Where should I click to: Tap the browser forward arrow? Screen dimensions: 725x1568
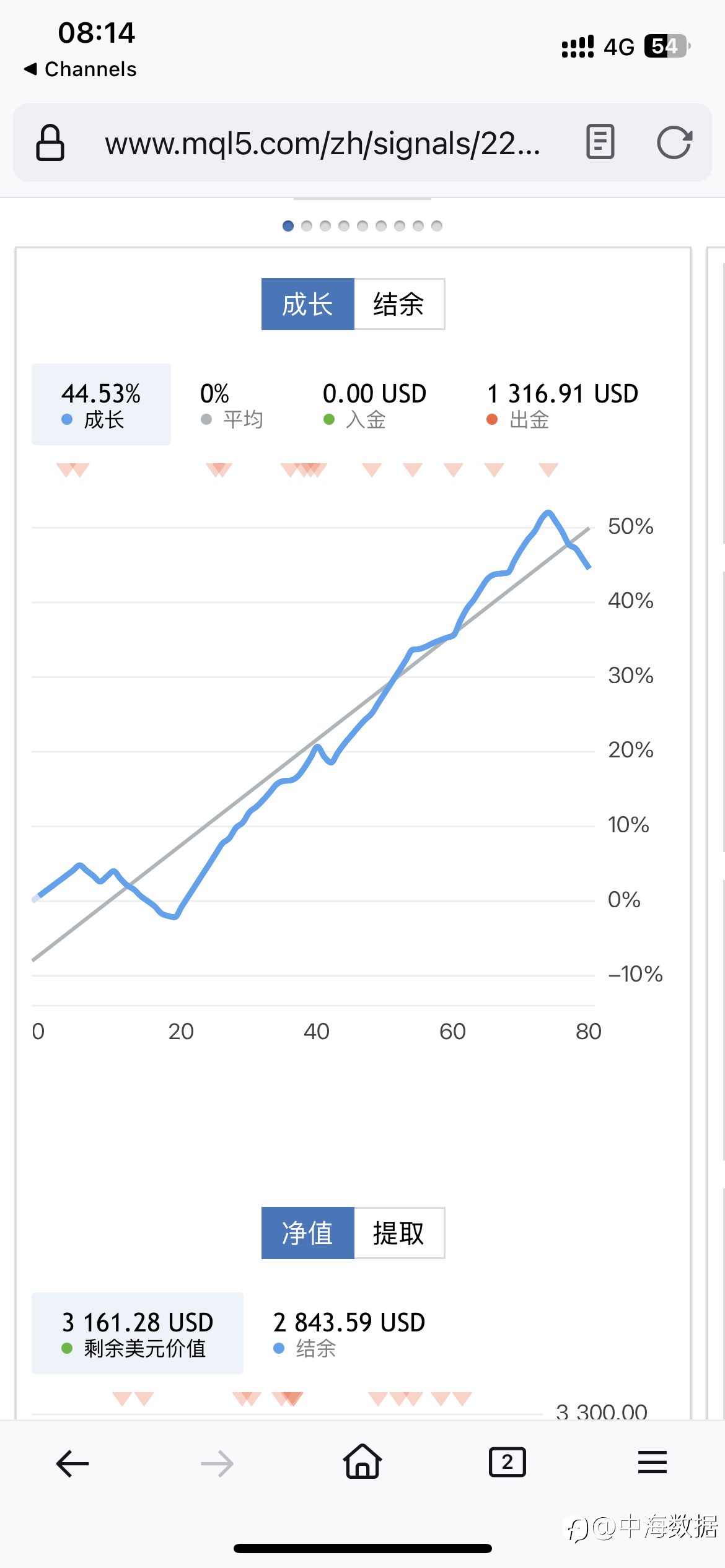click(x=217, y=1463)
